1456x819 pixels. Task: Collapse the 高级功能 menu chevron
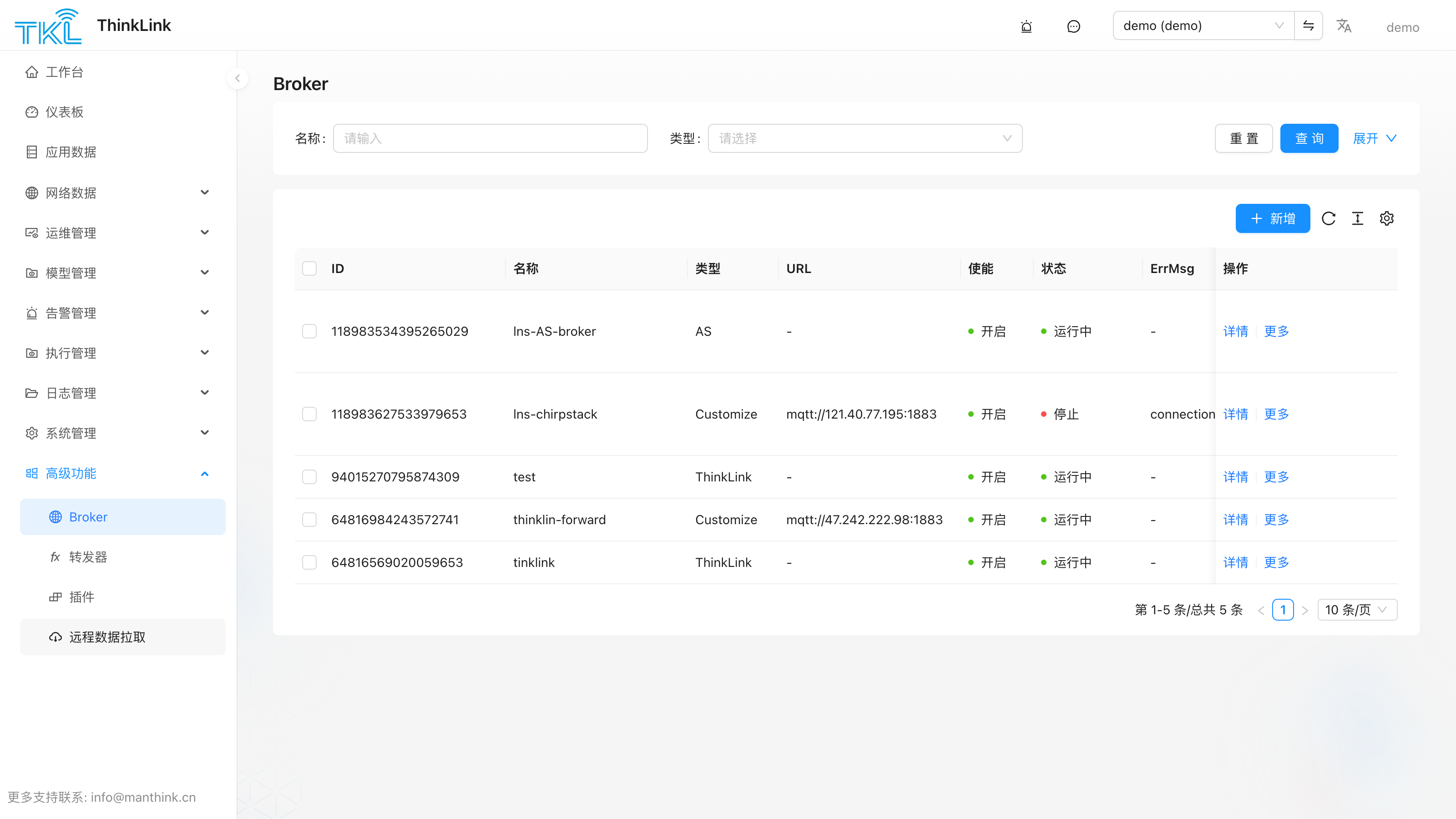pos(205,473)
